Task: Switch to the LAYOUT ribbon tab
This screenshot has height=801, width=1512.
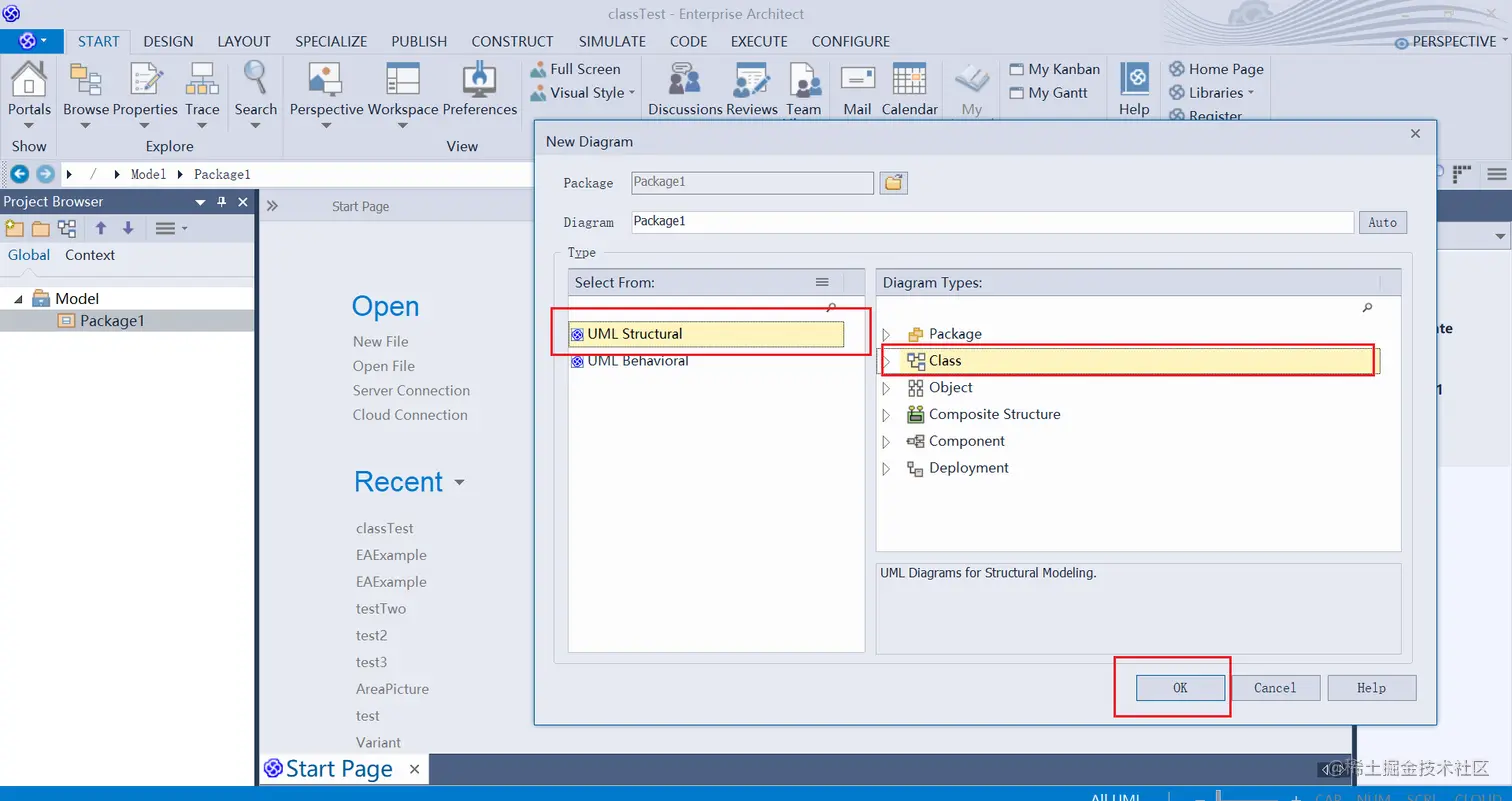Action: [244, 42]
